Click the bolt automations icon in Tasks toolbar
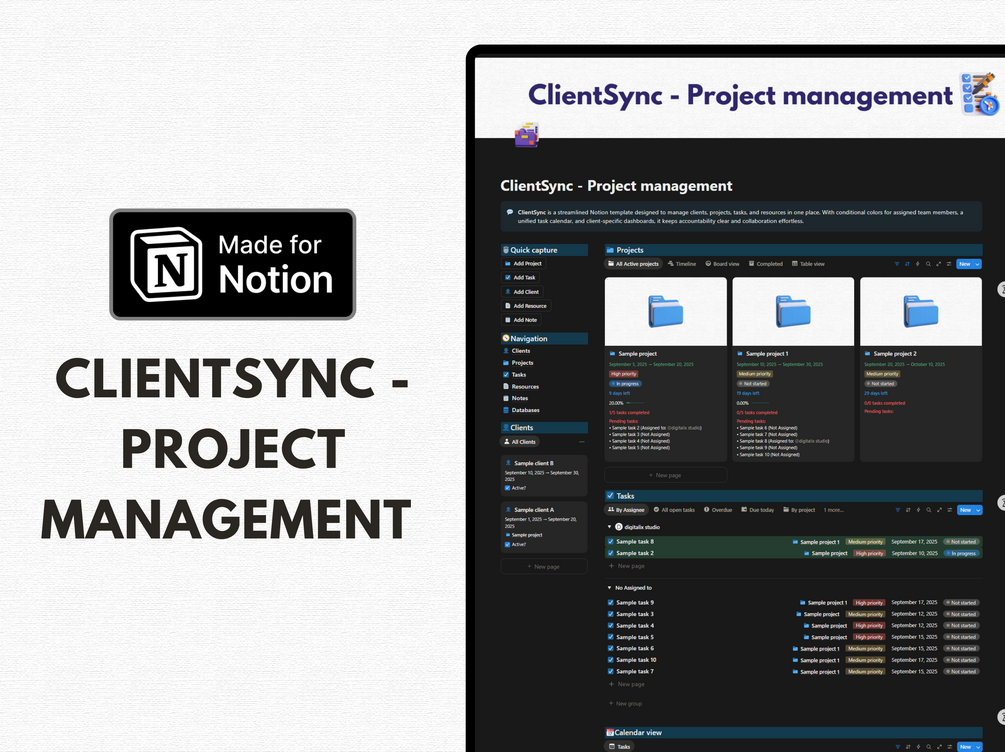1005x752 pixels. [x=918, y=510]
